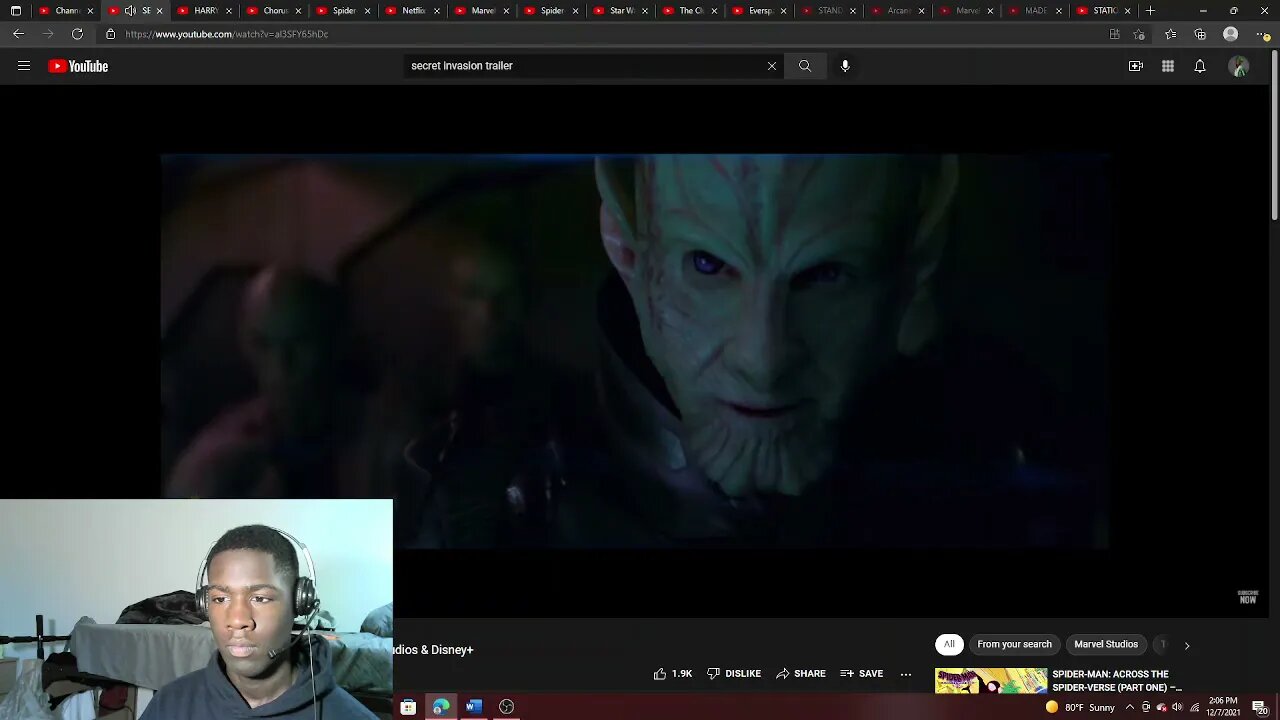This screenshot has height=720, width=1280.
Task: Reload the page
Action: click(77, 34)
